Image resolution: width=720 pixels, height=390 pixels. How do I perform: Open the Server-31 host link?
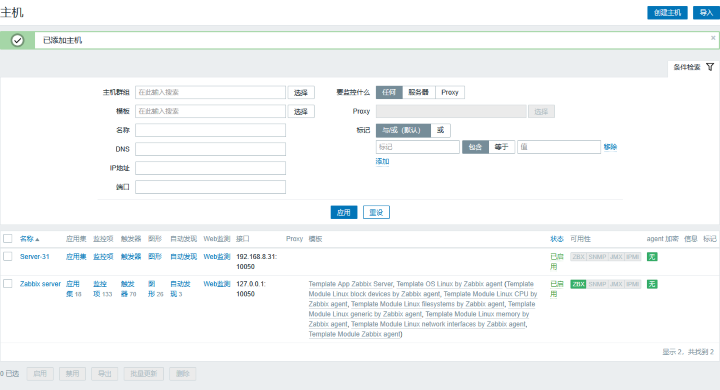[x=34, y=257]
